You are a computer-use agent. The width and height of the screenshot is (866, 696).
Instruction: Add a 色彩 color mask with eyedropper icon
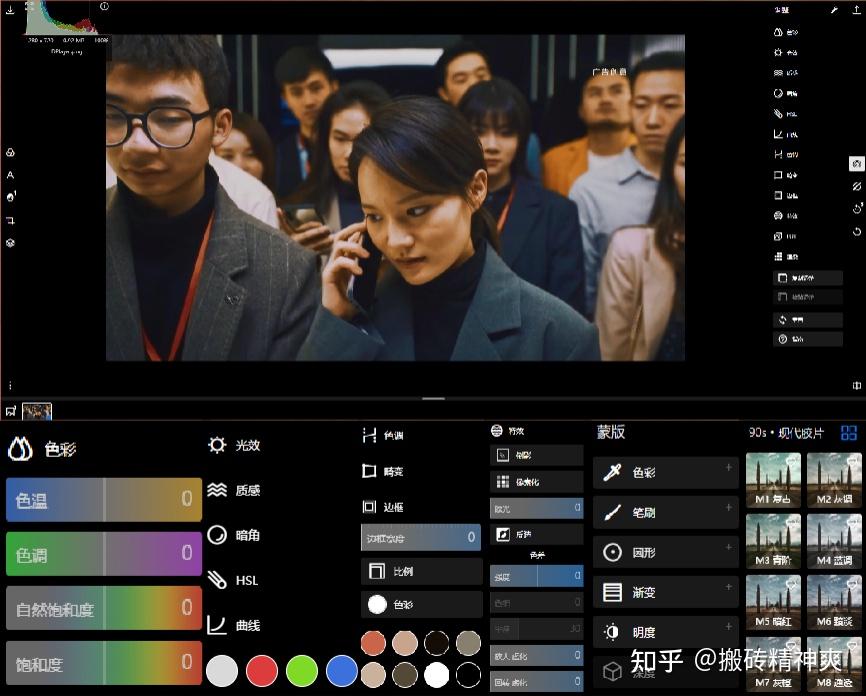666,472
